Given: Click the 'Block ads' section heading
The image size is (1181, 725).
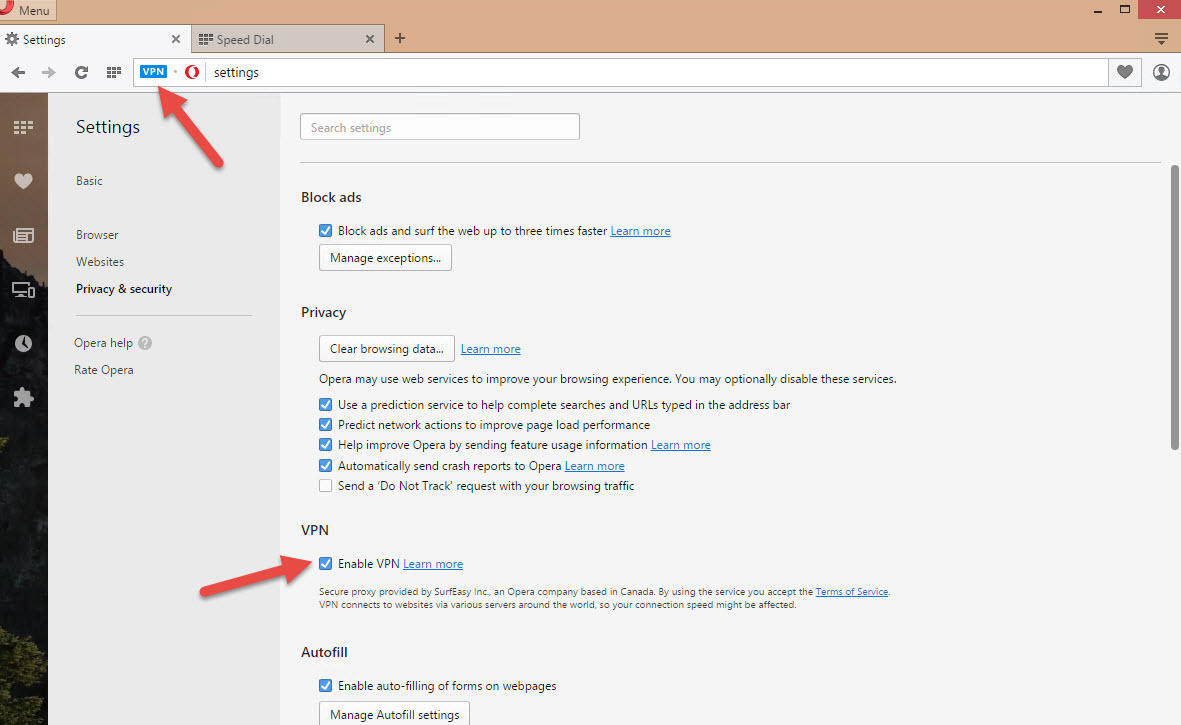Looking at the screenshot, I should [331, 197].
